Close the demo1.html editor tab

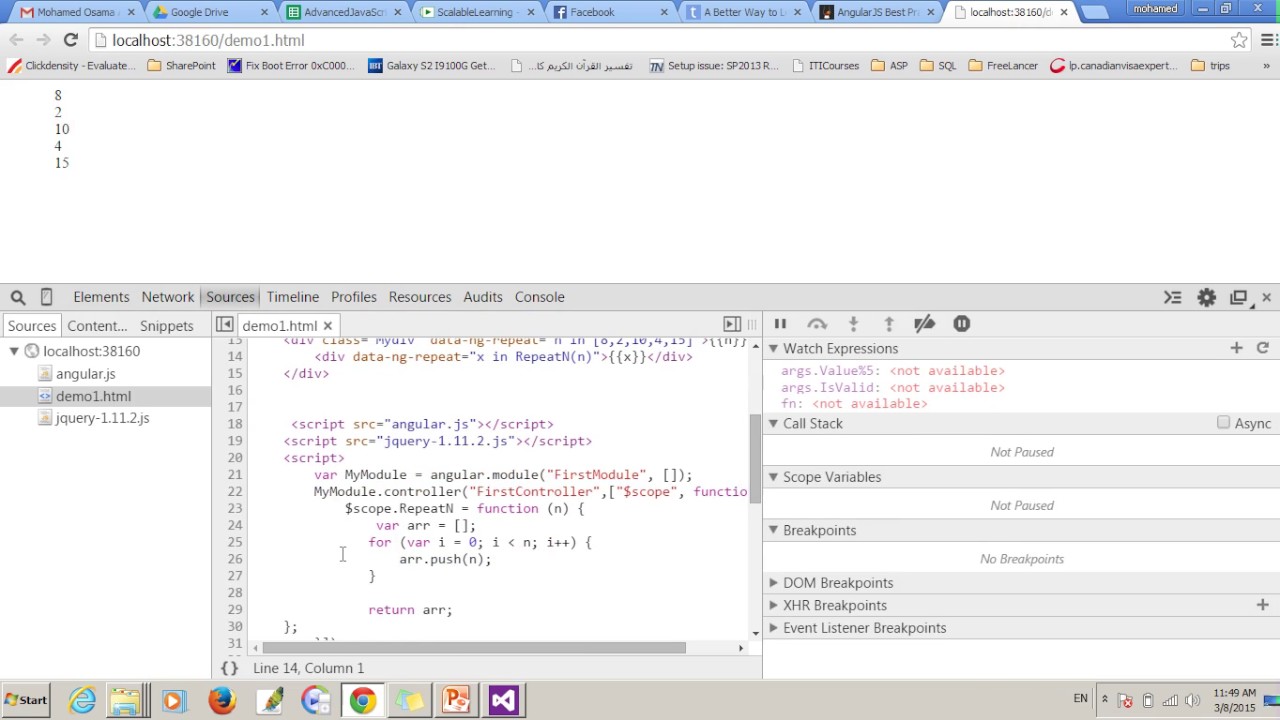pos(327,326)
